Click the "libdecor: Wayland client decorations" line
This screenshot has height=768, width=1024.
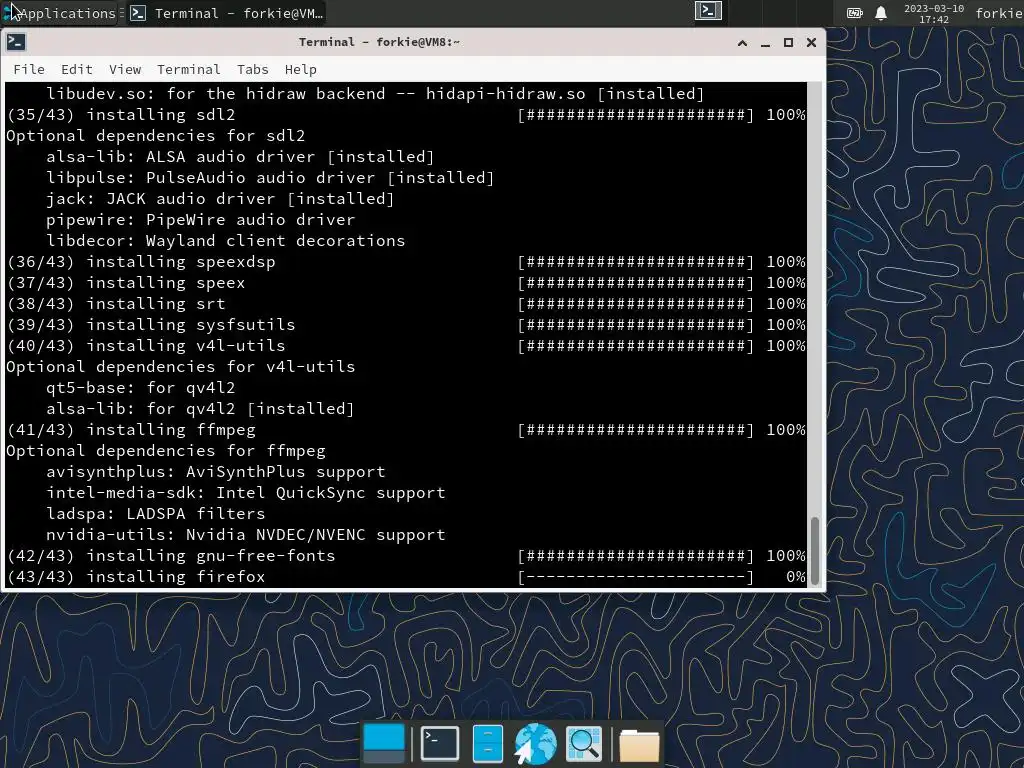coord(225,241)
